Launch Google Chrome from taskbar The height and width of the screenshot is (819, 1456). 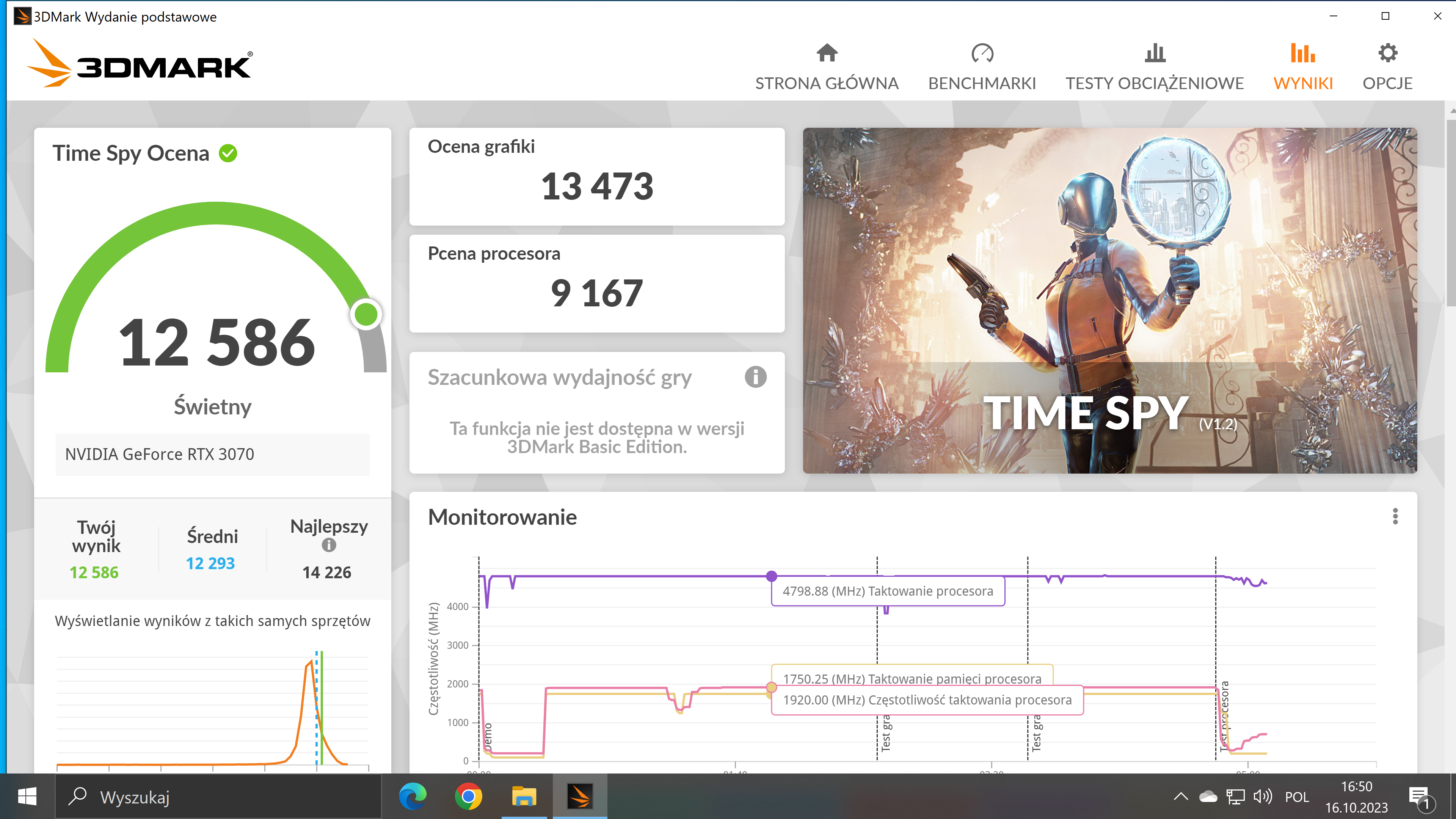[469, 797]
